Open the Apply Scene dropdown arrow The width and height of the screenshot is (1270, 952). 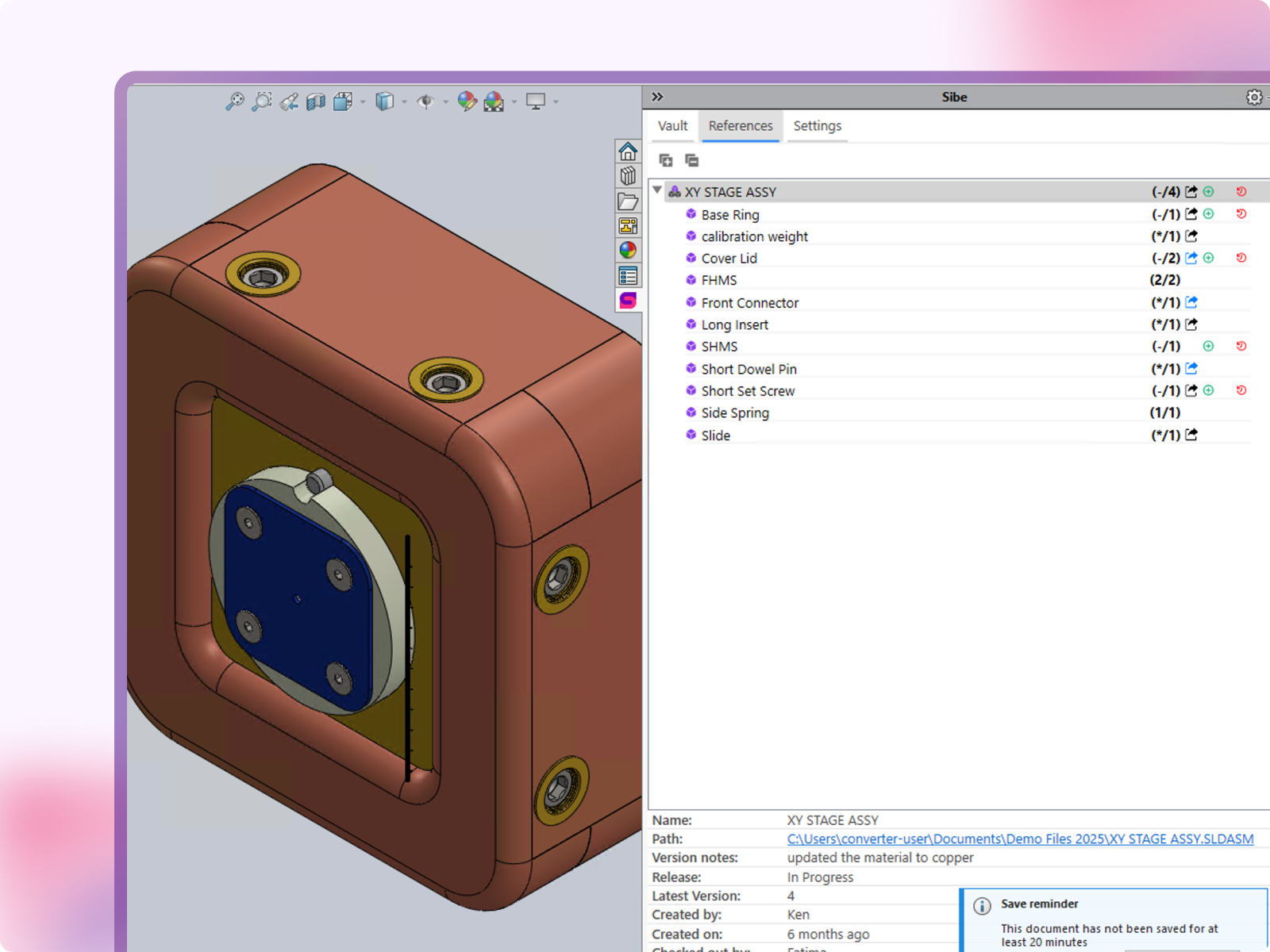(514, 102)
